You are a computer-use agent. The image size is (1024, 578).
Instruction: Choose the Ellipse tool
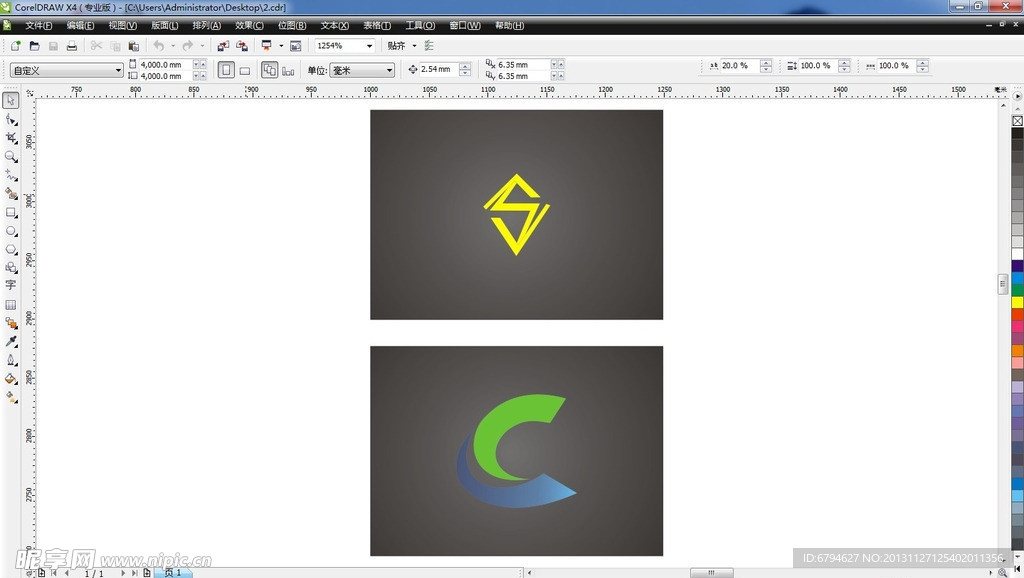pos(11,231)
